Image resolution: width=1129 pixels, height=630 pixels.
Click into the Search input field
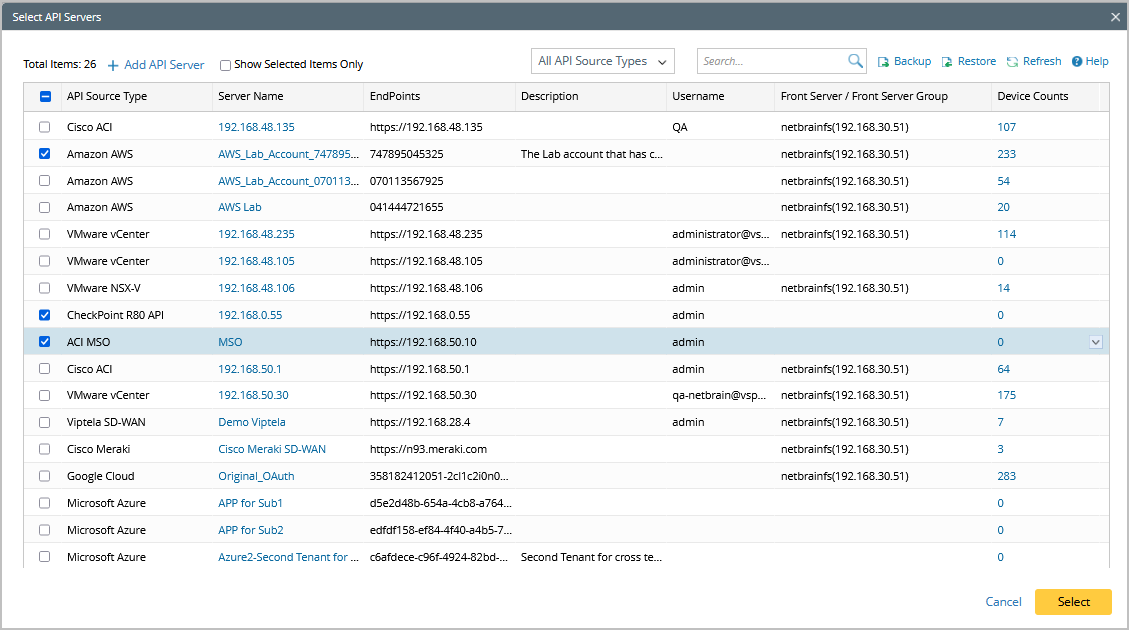pos(770,61)
